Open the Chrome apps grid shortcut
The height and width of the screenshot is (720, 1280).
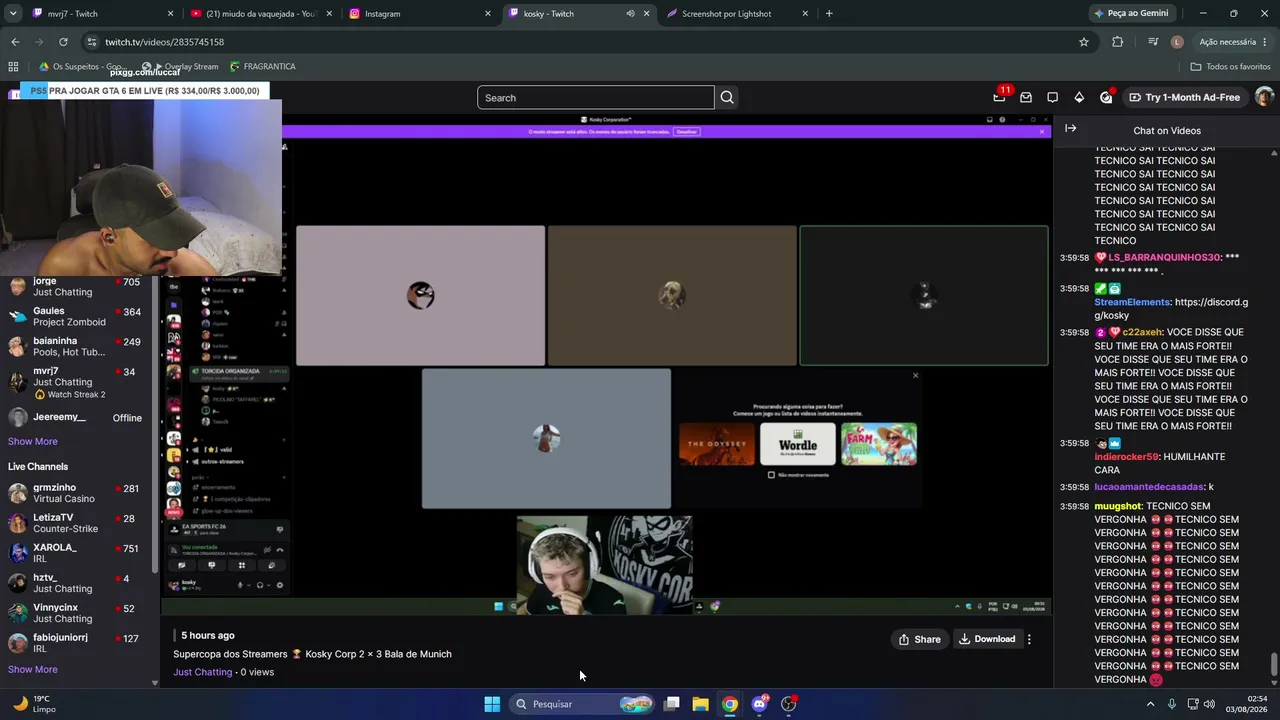pos(13,67)
